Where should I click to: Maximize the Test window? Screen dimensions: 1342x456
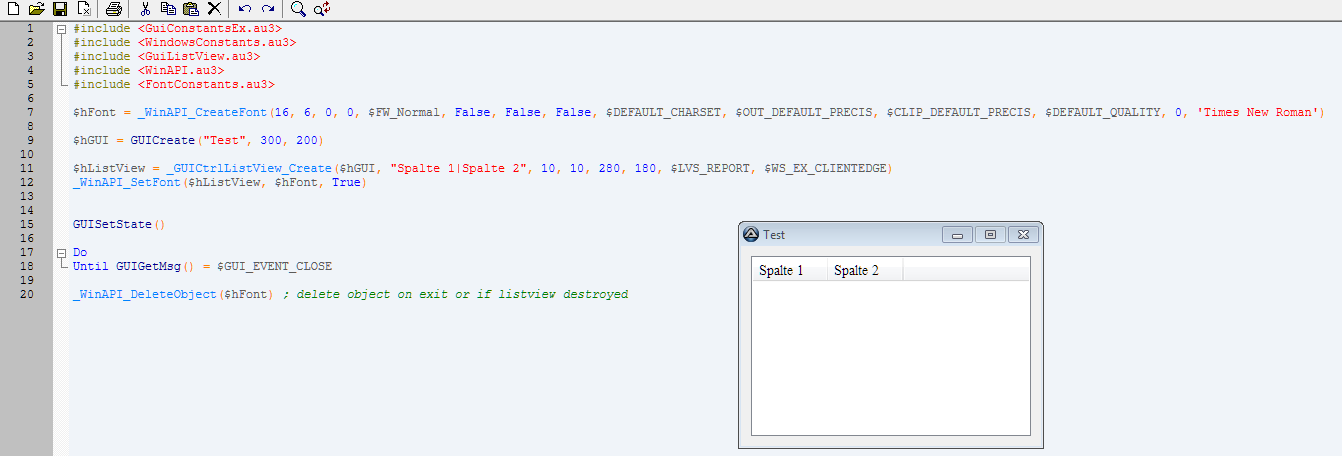click(990, 234)
